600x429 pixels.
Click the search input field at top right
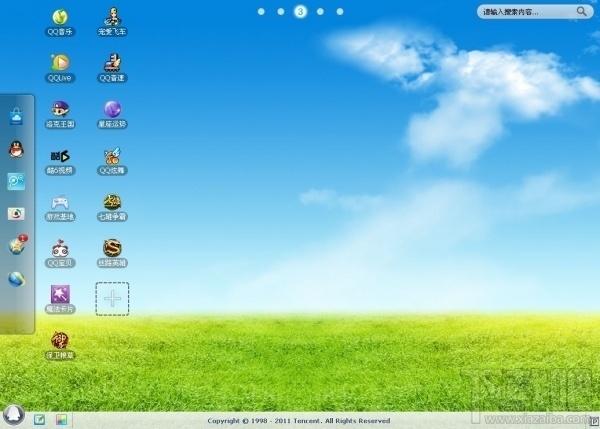click(535, 12)
